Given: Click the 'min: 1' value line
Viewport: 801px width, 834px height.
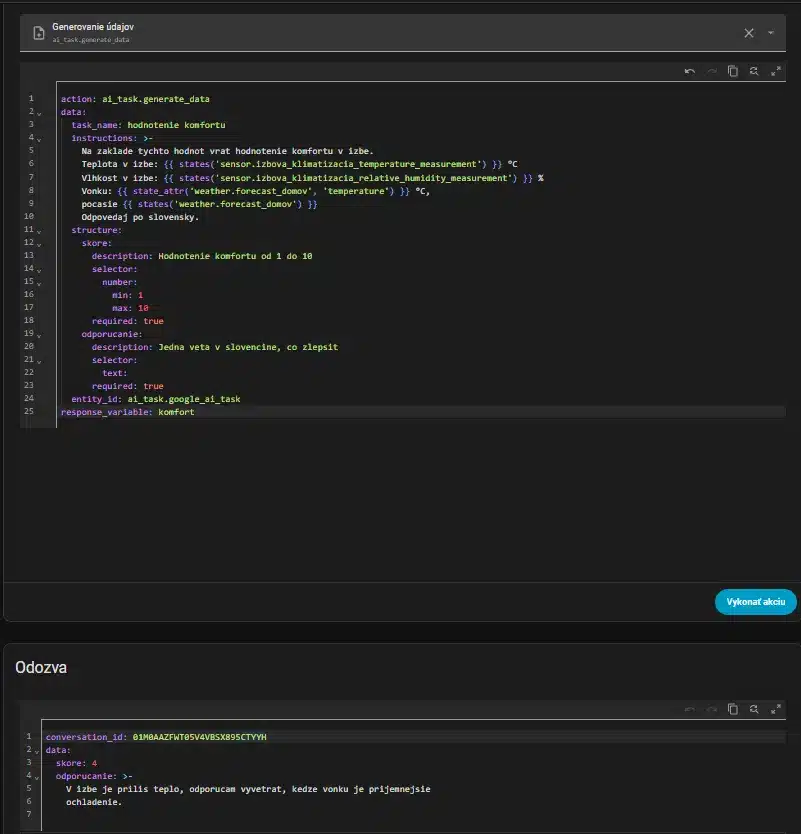Looking at the screenshot, I should tap(128, 295).
